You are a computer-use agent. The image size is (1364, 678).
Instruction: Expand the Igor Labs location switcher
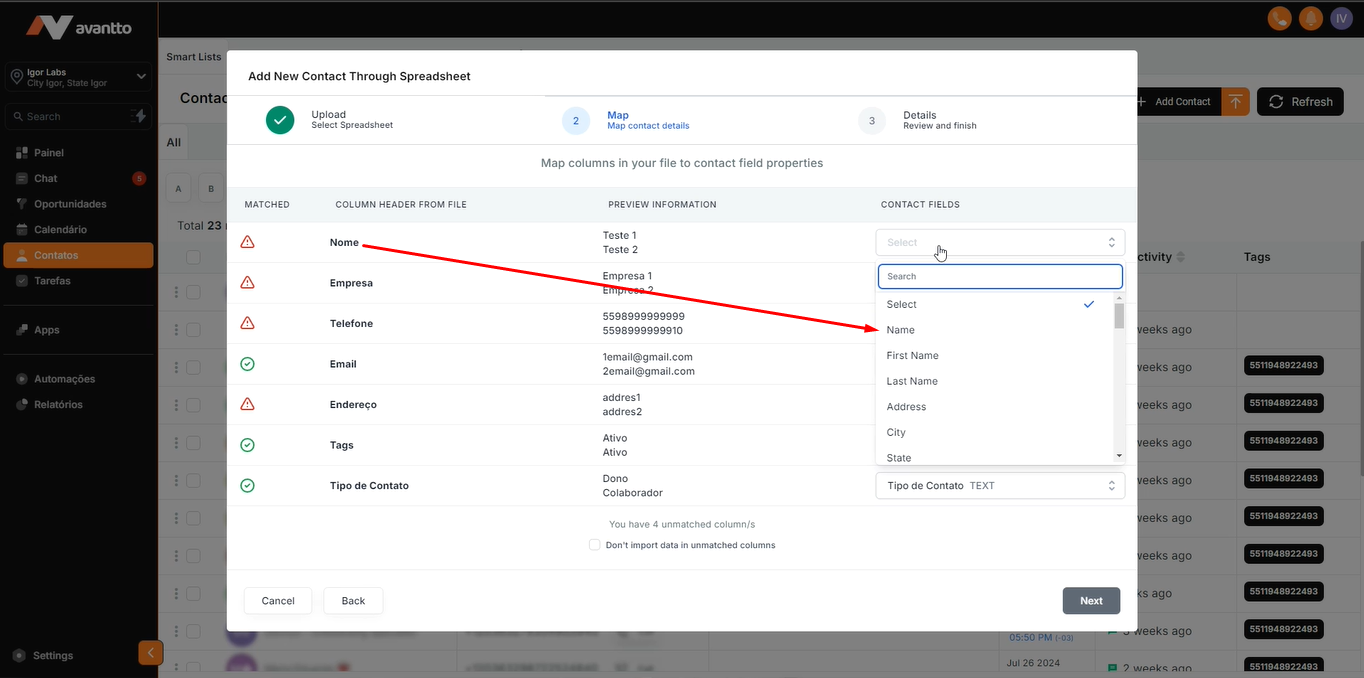[141, 76]
